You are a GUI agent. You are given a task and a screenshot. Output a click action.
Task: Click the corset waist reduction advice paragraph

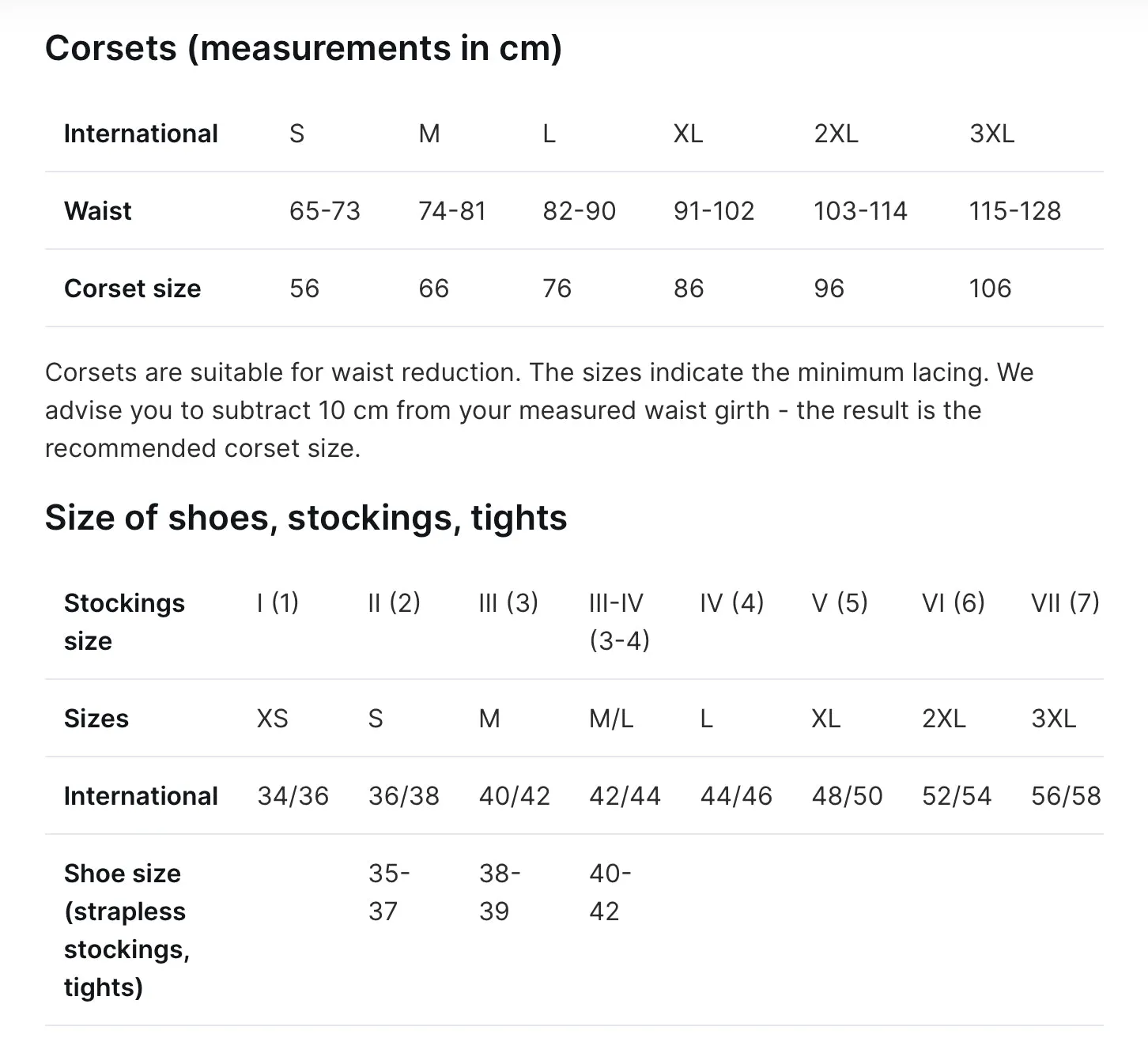pos(539,410)
